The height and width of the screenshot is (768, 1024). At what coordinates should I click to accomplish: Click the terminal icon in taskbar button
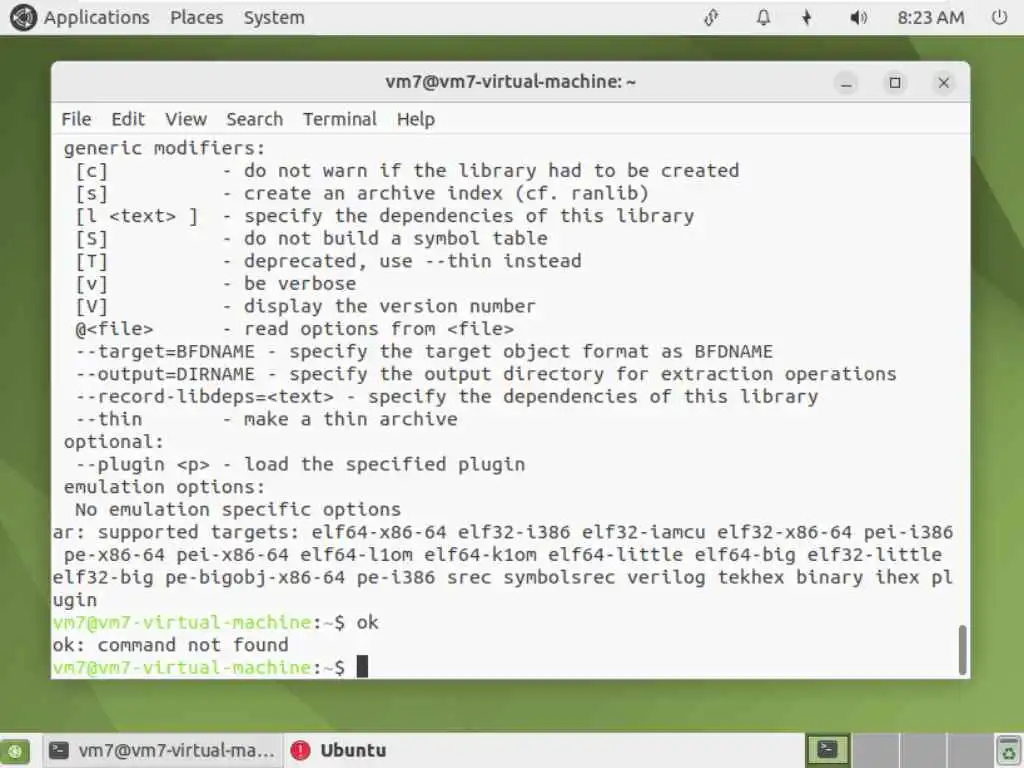point(59,750)
